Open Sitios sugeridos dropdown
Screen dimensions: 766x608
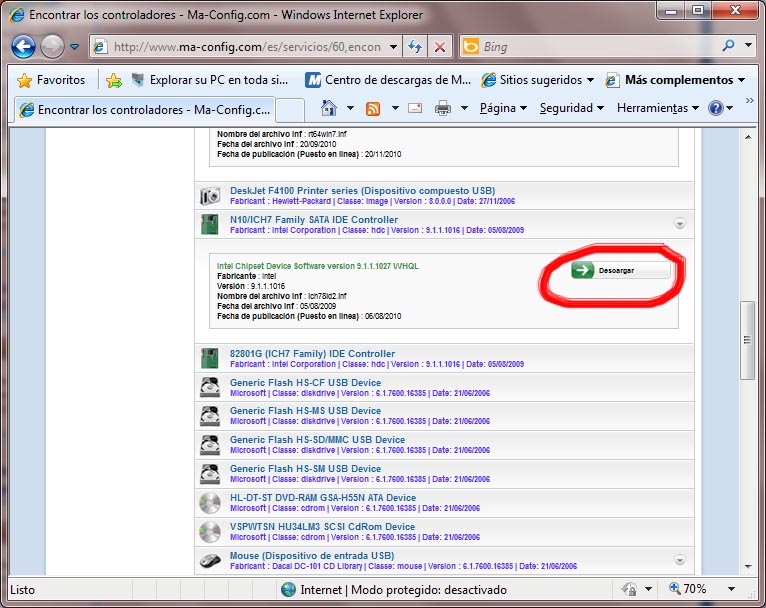(537, 80)
